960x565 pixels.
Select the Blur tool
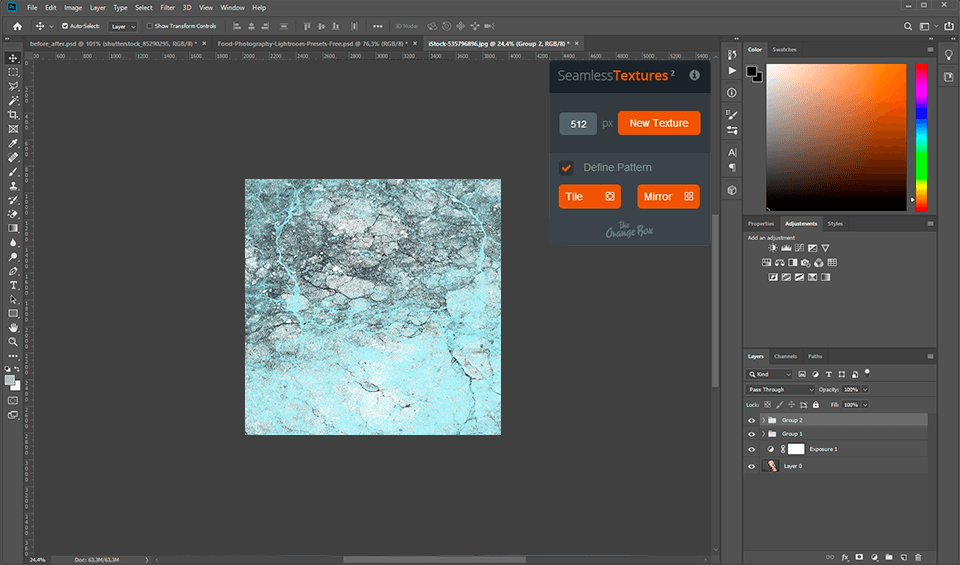tap(13, 243)
